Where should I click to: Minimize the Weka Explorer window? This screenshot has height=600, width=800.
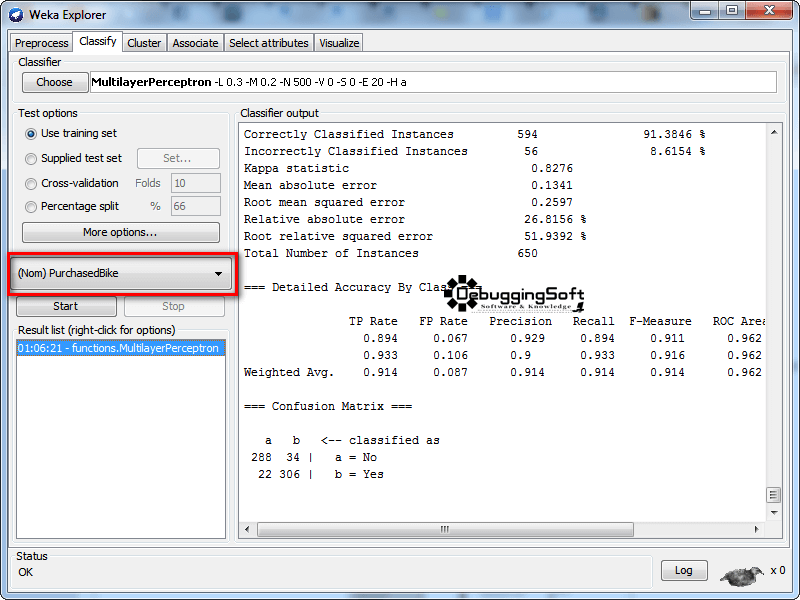click(705, 11)
